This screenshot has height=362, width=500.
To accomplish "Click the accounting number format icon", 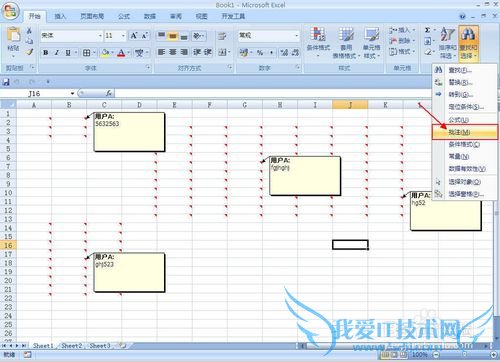I will 244,52.
